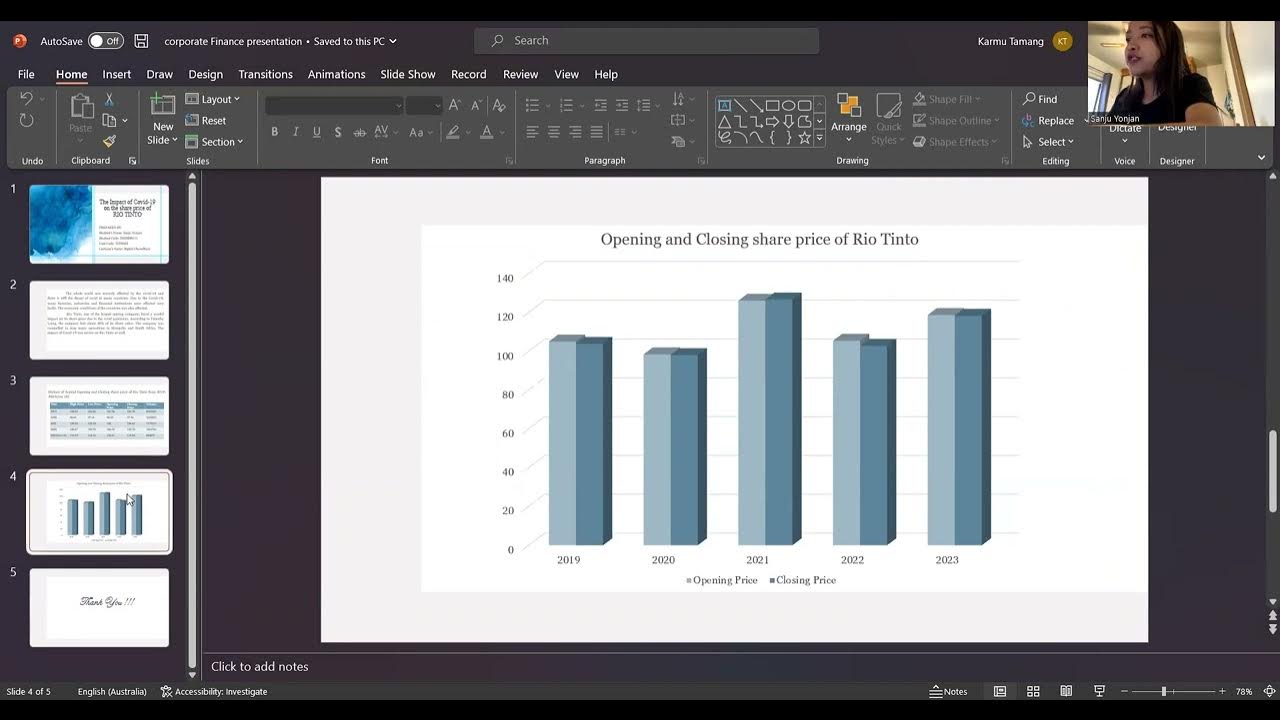Open the Transitions tab
Image resolution: width=1280 pixels, height=720 pixels.
tap(265, 74)
